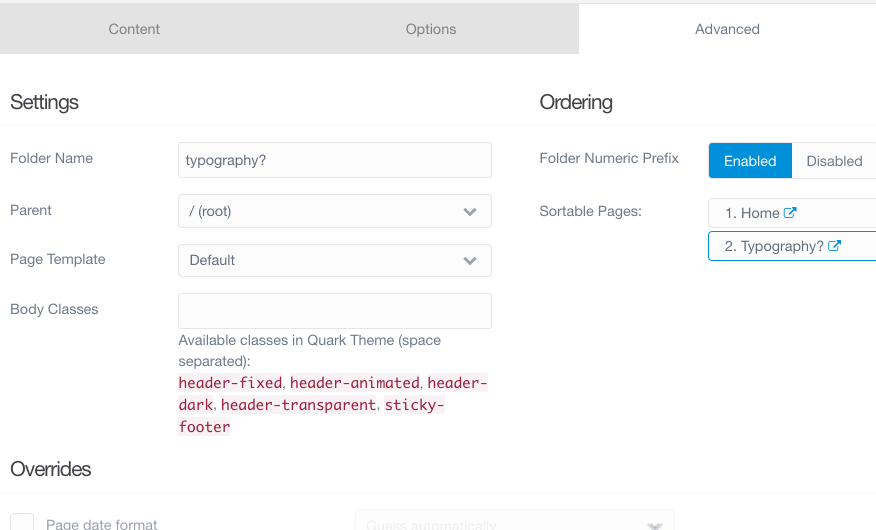Image resolution: width=876 pixels, height=530 pixels.
Task: Click the header-animated class name
Action: (355, 383)
